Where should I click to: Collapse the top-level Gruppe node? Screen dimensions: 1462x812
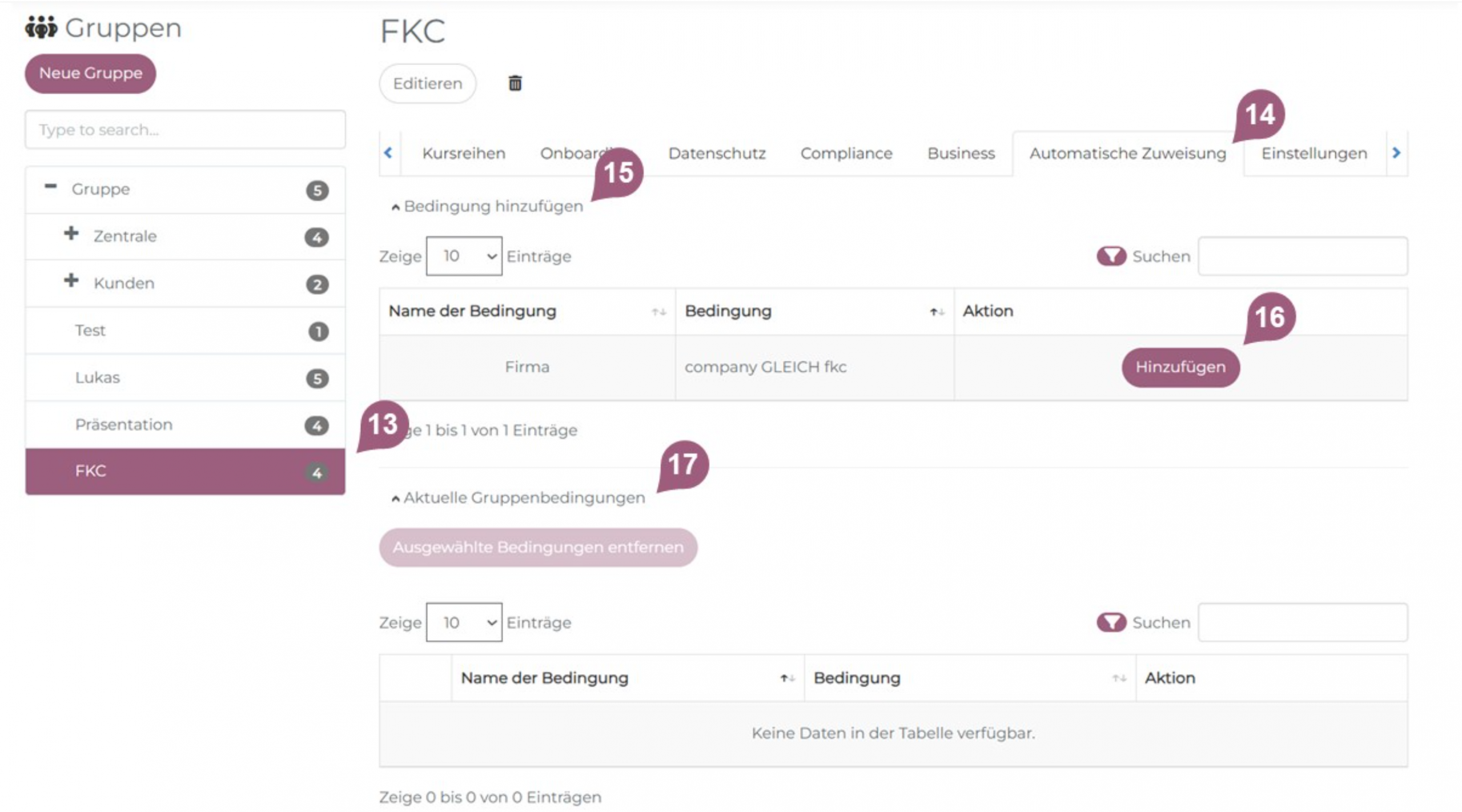pyautogui.click(x=51, y=187)
